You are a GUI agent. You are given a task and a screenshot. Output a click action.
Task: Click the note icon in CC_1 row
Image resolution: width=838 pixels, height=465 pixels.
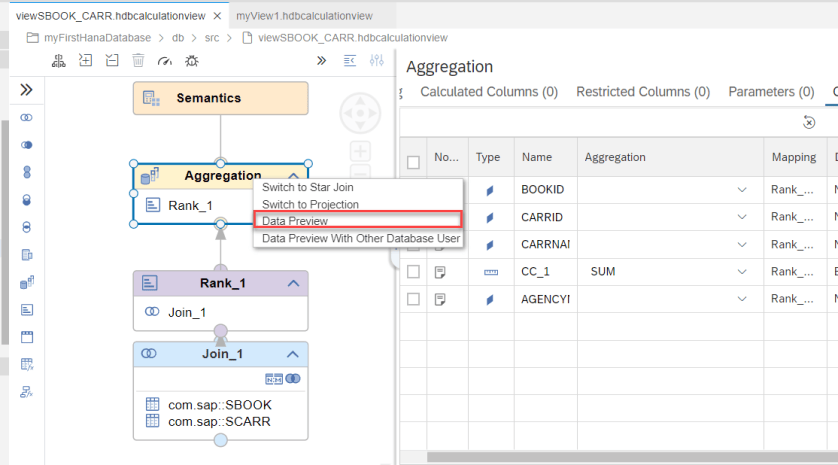click(x=440, y=272)
